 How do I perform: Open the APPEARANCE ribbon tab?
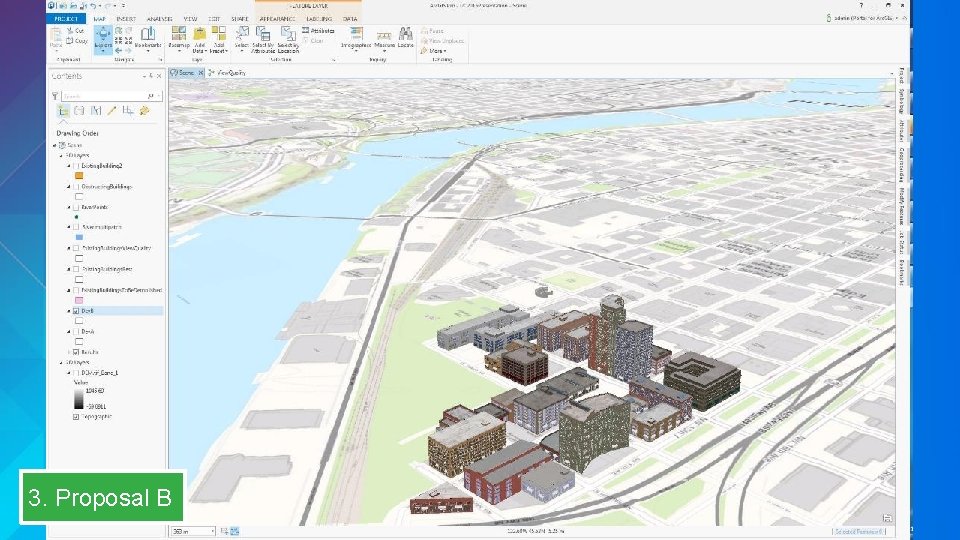[276, 18]
